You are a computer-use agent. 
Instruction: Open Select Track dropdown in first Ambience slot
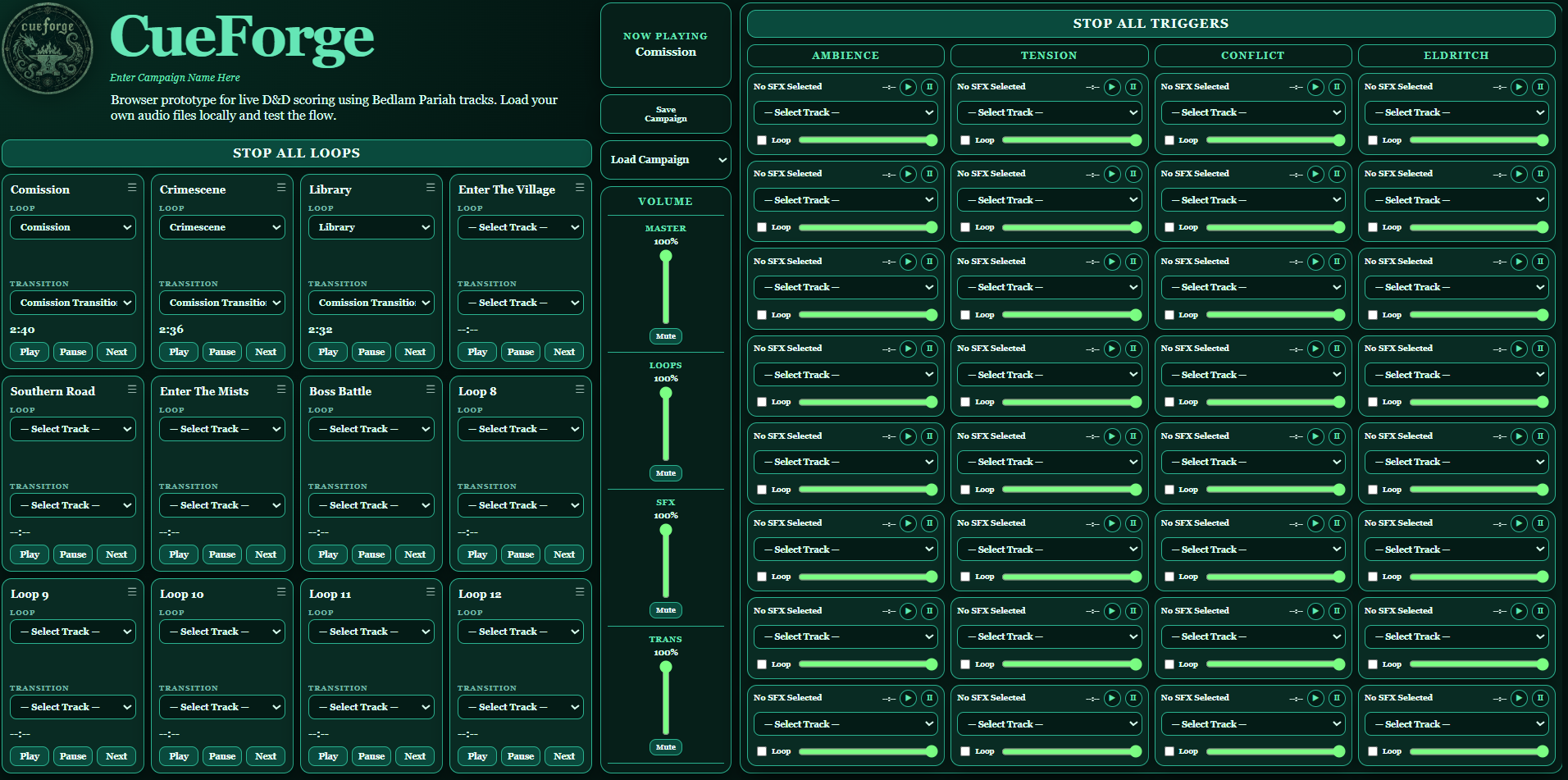846,112
